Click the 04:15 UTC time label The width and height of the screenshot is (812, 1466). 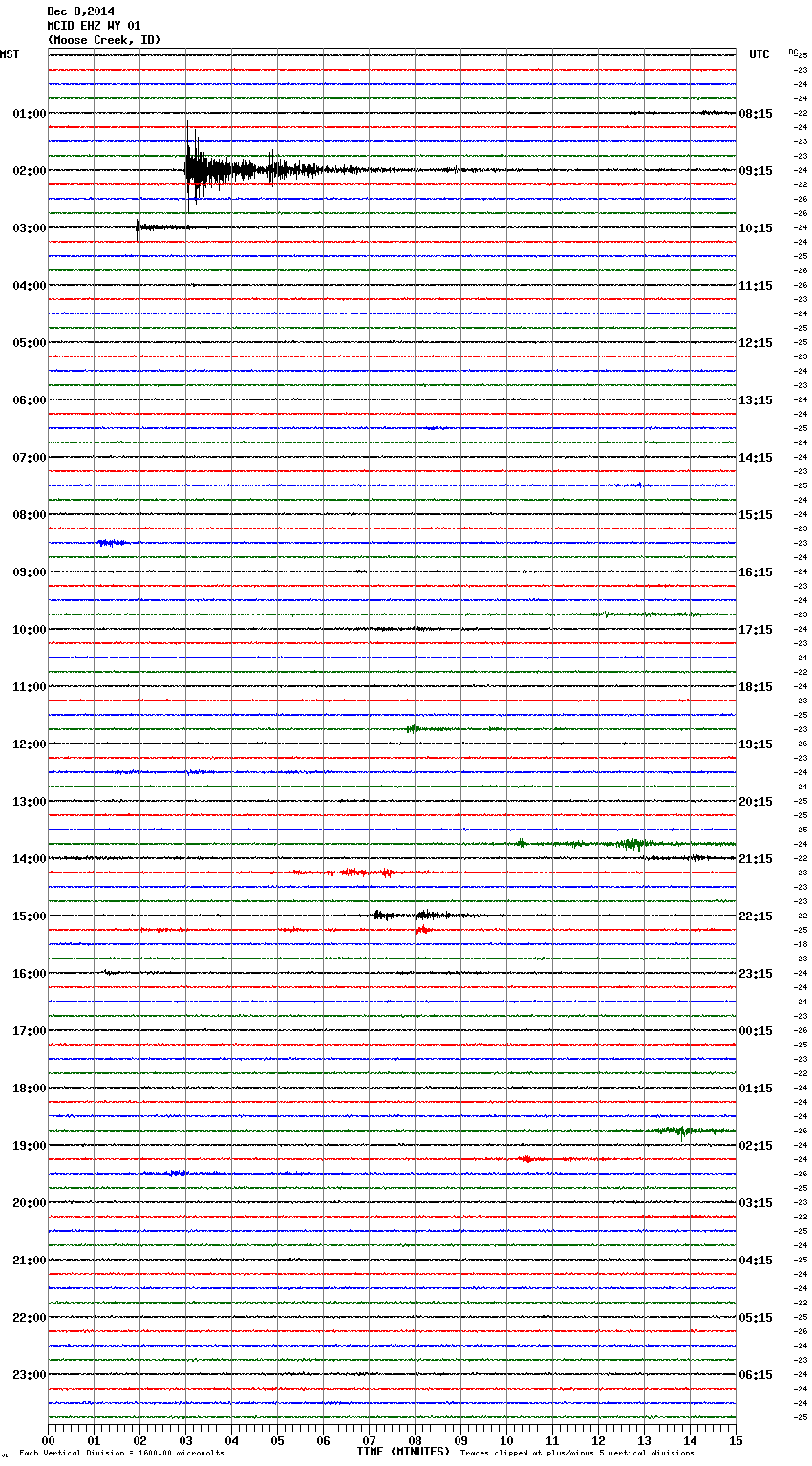pyautogui.click(x=756, y=1261)
